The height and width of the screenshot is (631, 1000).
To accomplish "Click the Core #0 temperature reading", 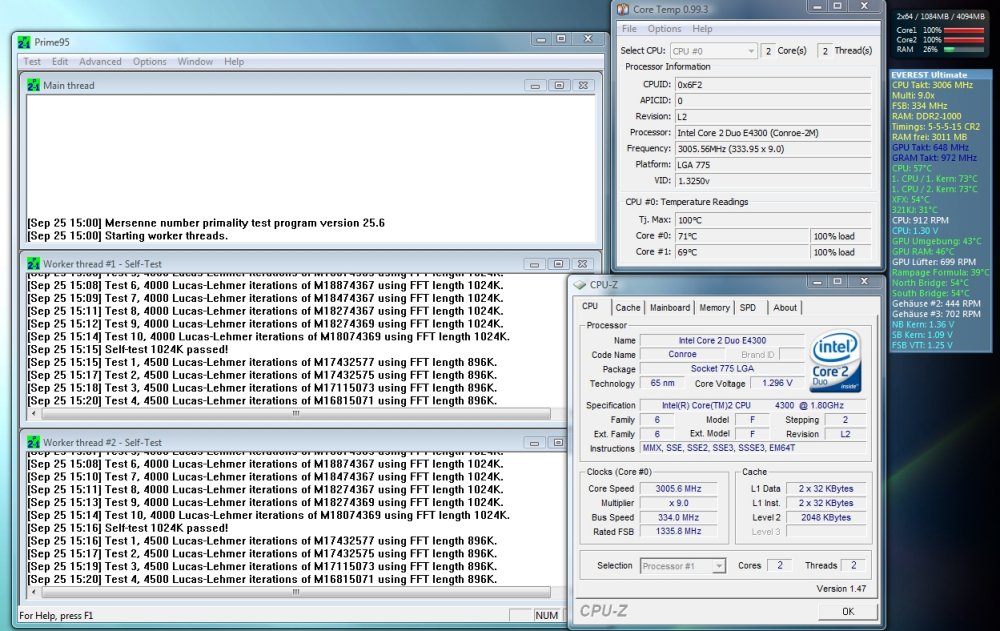I will point(742,236).
